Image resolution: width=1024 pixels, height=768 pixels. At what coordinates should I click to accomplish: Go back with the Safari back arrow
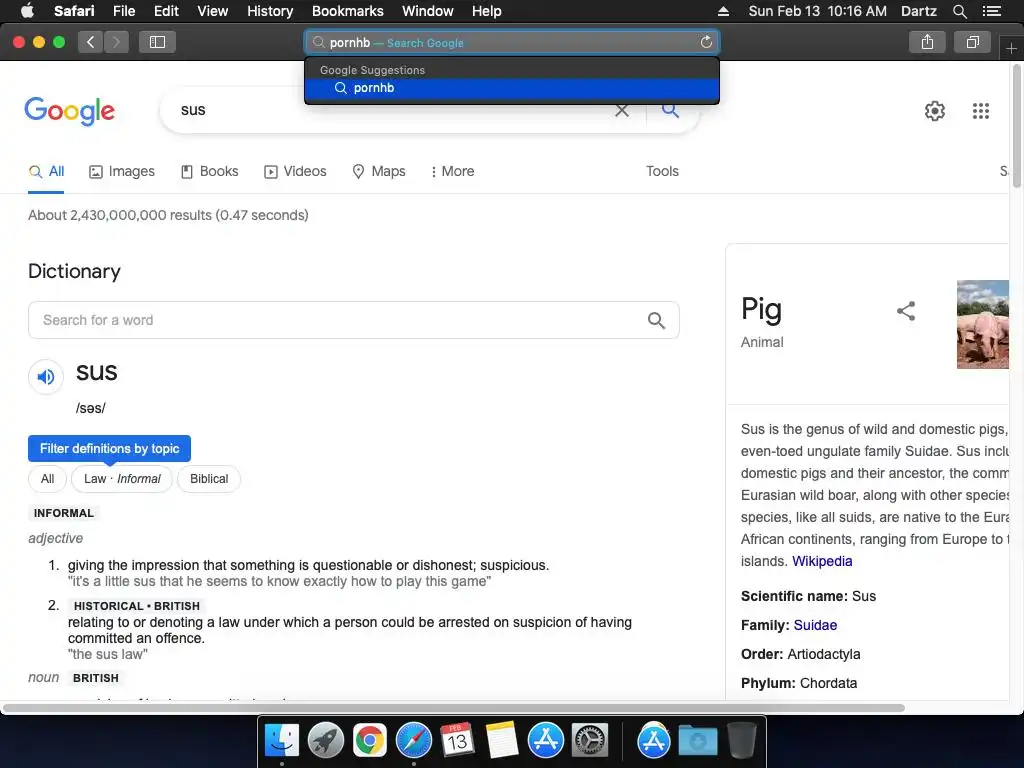(x=91, y=42)
